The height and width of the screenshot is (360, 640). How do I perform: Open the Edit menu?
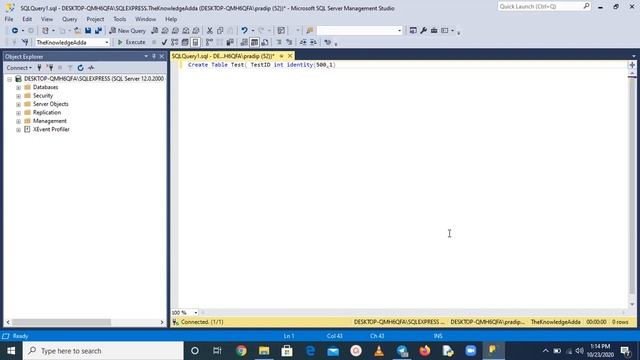[x=27, y=19]
